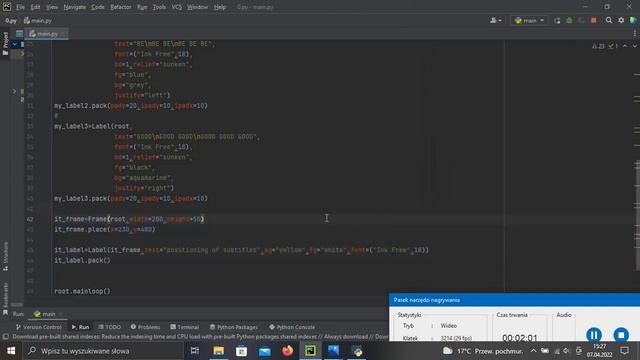Image resolution: width=640 pixels, height=360 pixels.
Task: Click the editor tabs kebab options icon
Action: click(635, 33)
